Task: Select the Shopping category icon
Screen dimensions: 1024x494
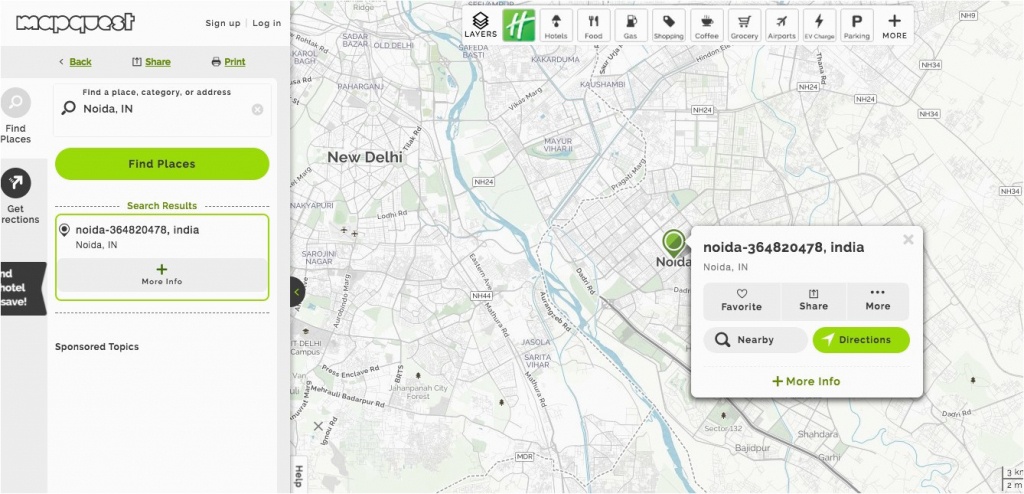Action: coord(668,25)
